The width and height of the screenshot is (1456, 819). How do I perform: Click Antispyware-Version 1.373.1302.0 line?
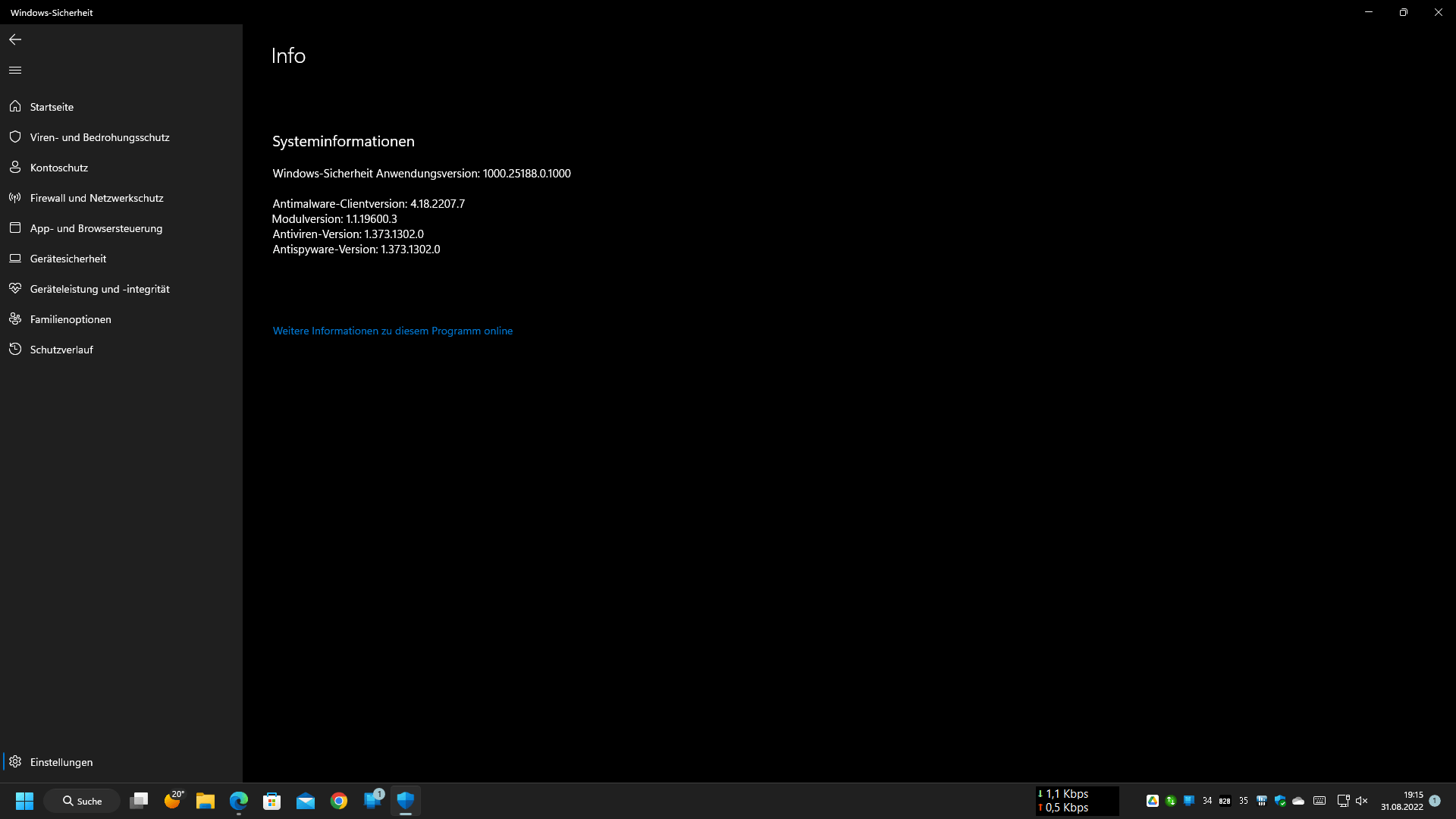(356, 249)
